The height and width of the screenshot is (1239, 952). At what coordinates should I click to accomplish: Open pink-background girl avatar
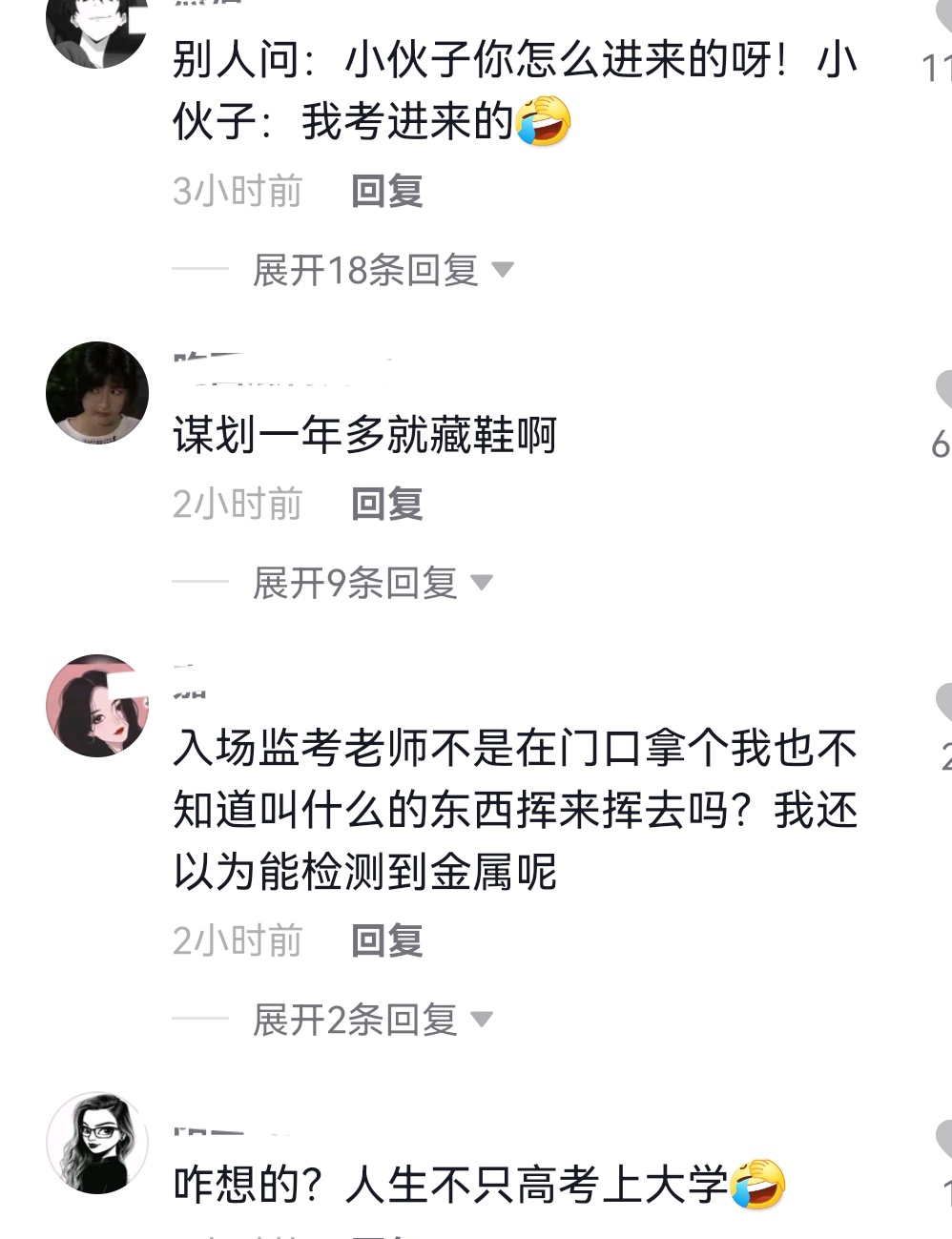[x=97, y=706]
